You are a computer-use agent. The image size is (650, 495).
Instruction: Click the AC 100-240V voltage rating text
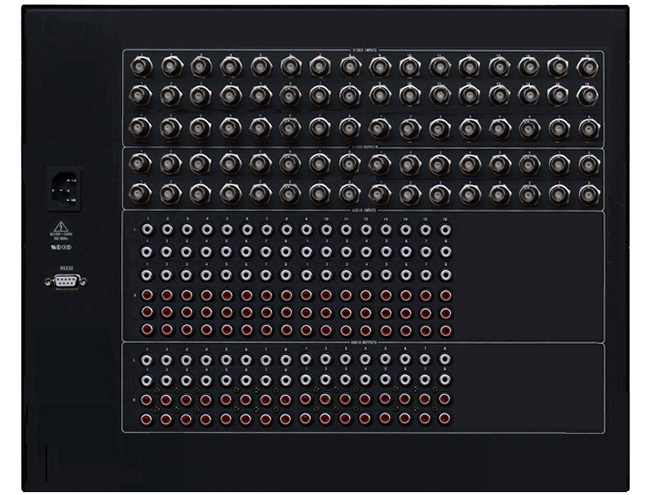click(61, 234)
